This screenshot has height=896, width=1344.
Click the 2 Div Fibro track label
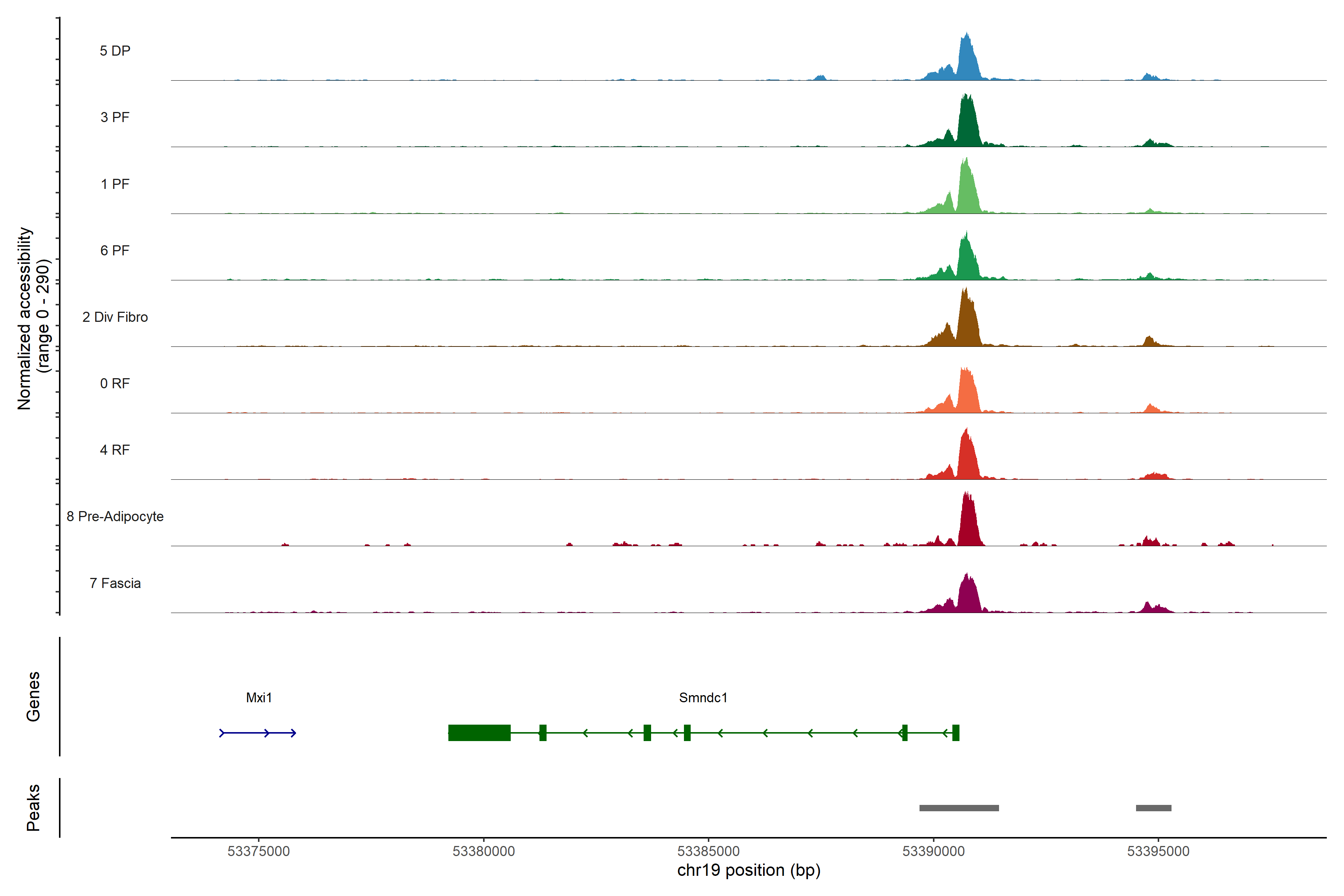coord(115,317)
